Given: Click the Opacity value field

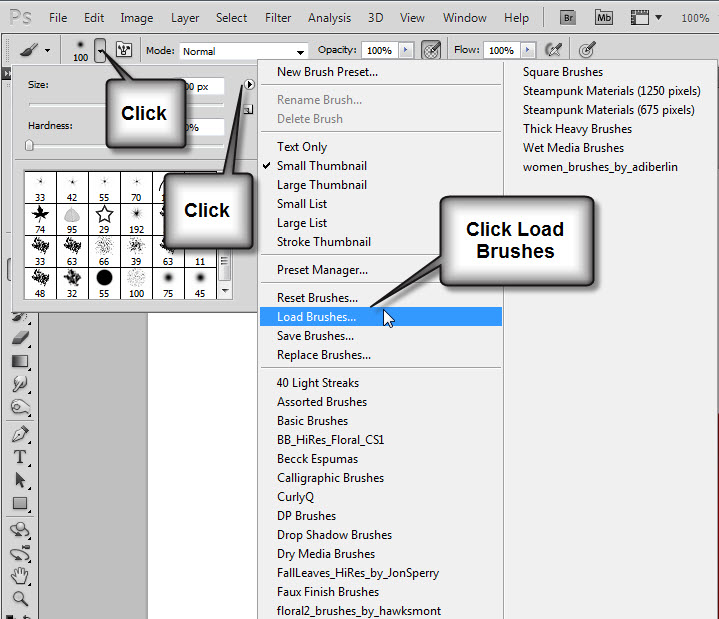Looking at the screenshot, I should [380, 50].
